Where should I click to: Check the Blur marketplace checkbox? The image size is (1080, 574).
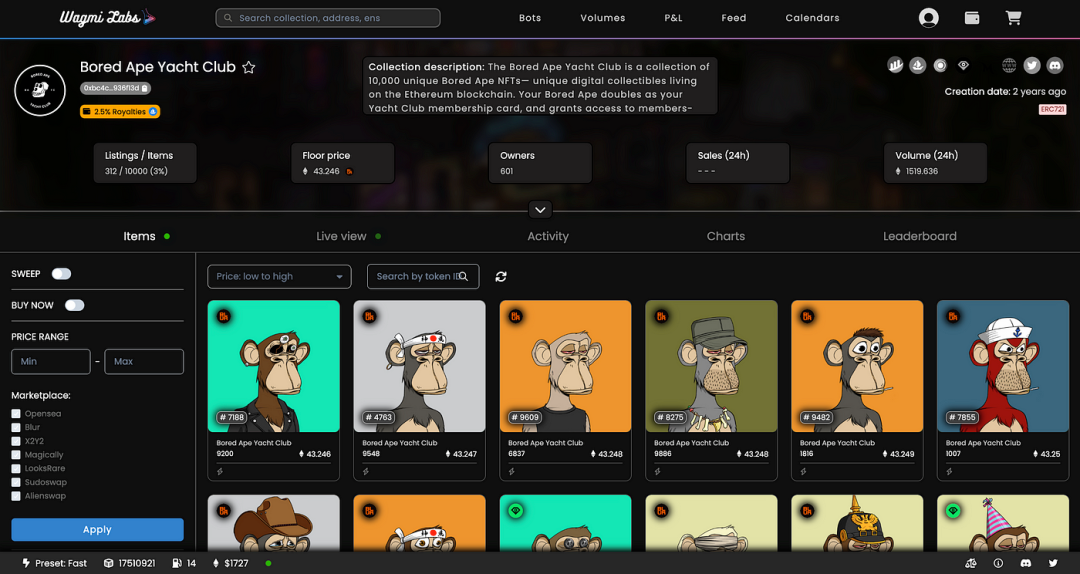16,427
